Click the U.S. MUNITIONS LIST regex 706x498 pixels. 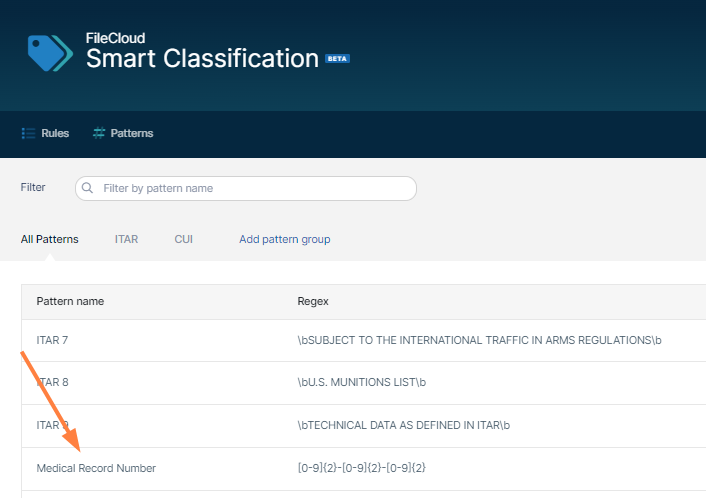tap(361, 382)
